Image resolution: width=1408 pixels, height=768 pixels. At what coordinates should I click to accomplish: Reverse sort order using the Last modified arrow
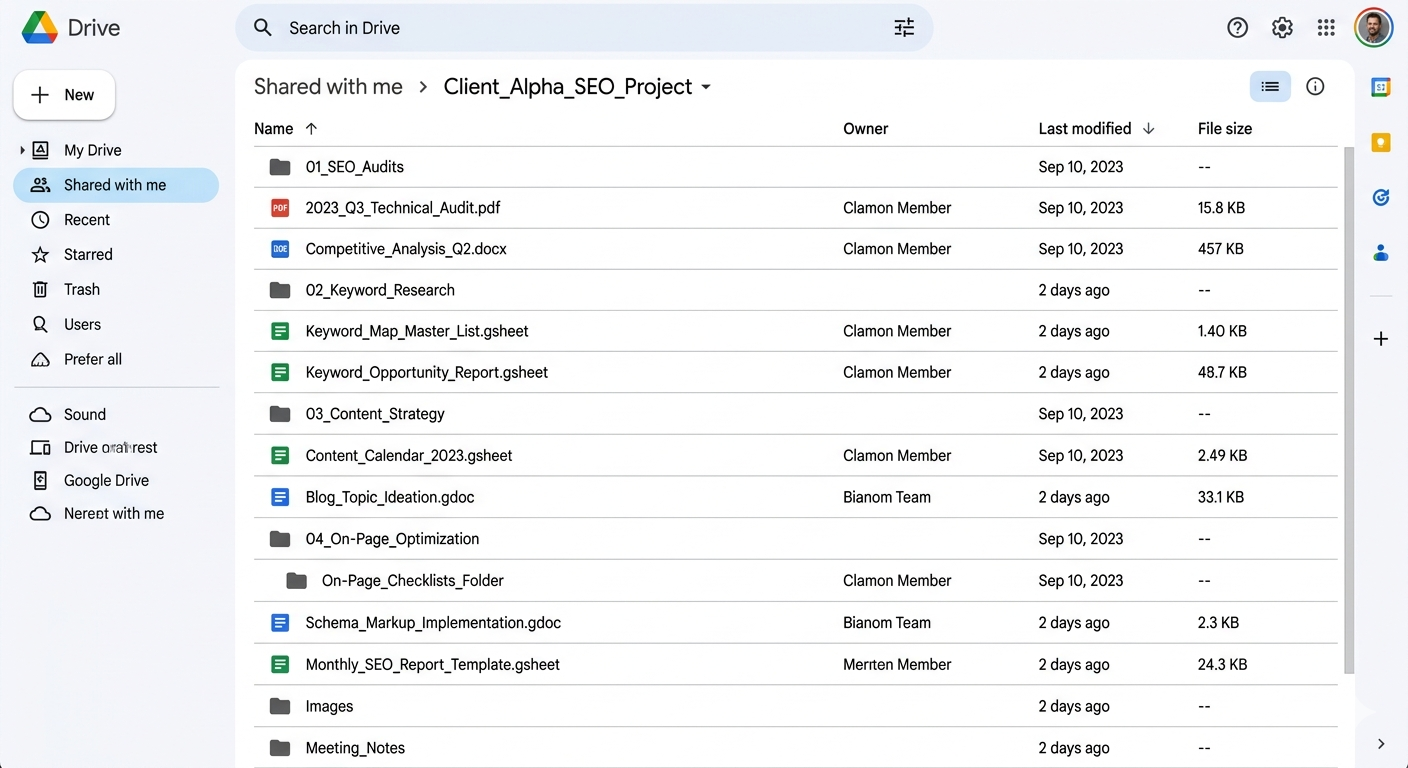click(1148, 128)
